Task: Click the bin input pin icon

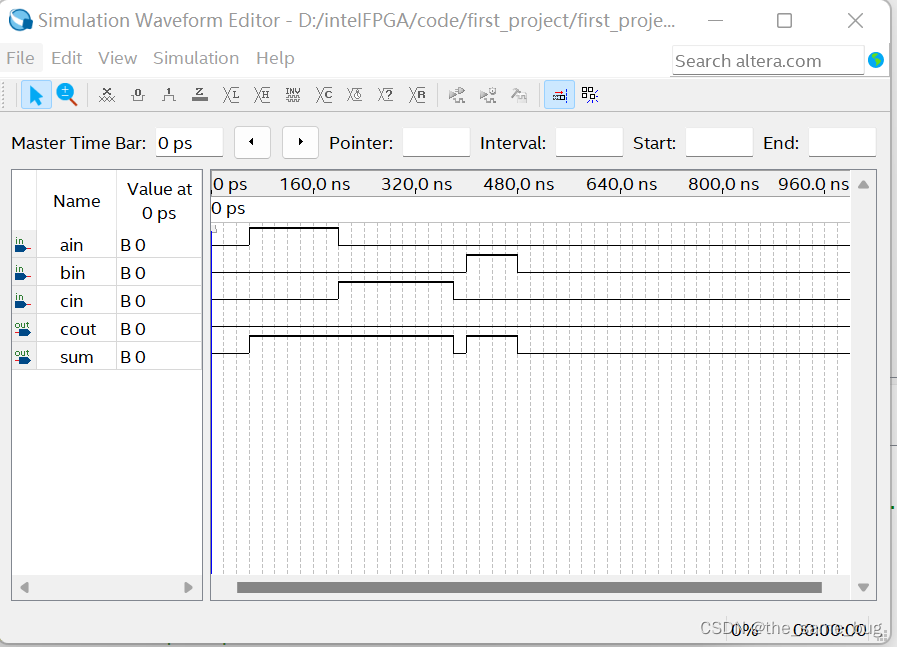Action: [22, 273]
